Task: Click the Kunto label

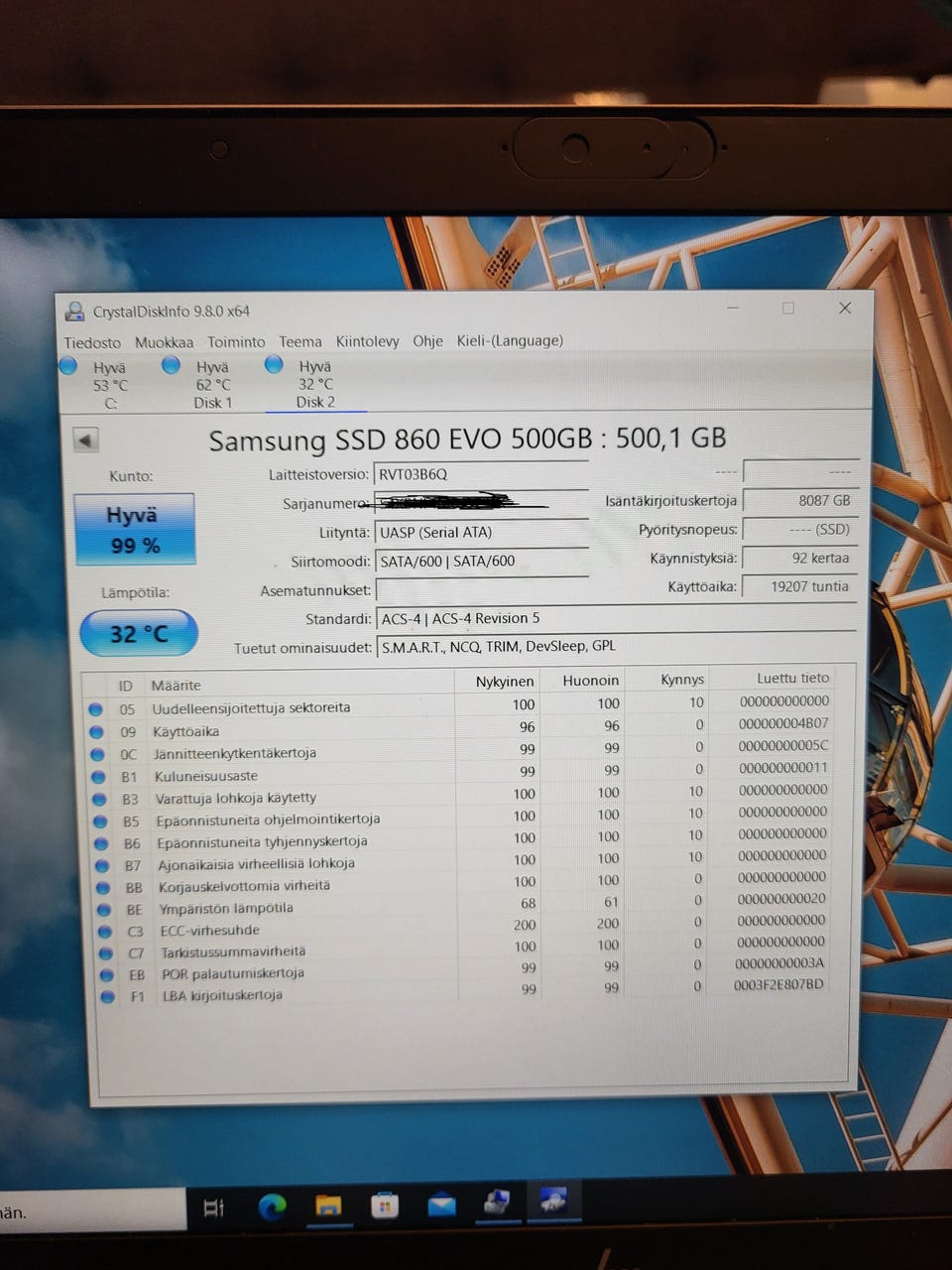Action: (x=131, y=476)
